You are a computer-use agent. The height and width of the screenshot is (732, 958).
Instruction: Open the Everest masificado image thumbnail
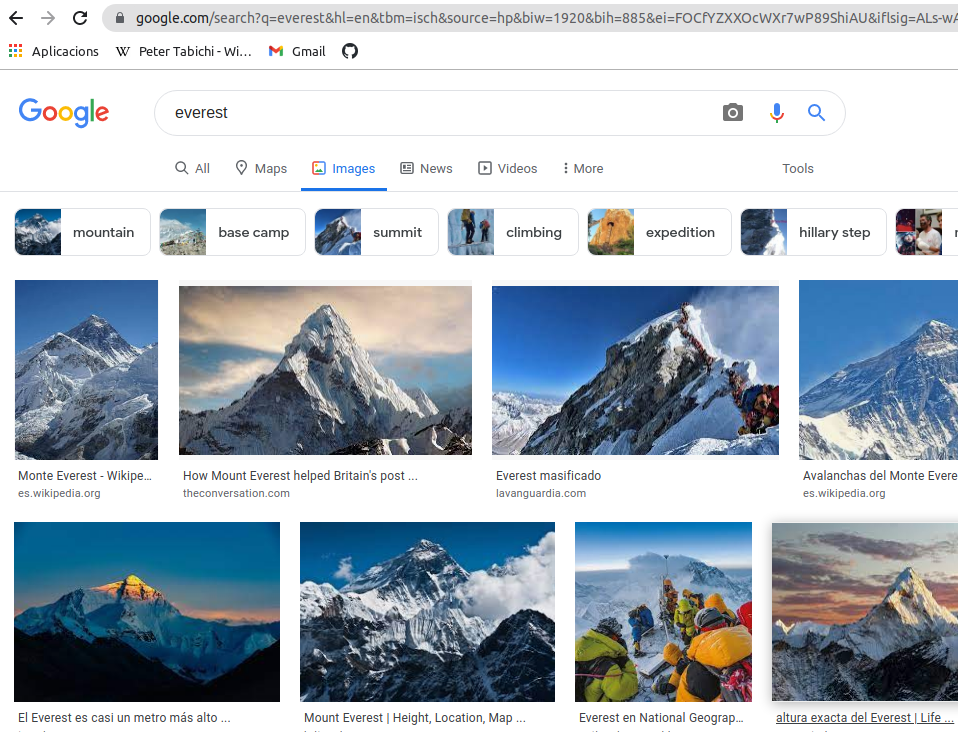[635, 371]
